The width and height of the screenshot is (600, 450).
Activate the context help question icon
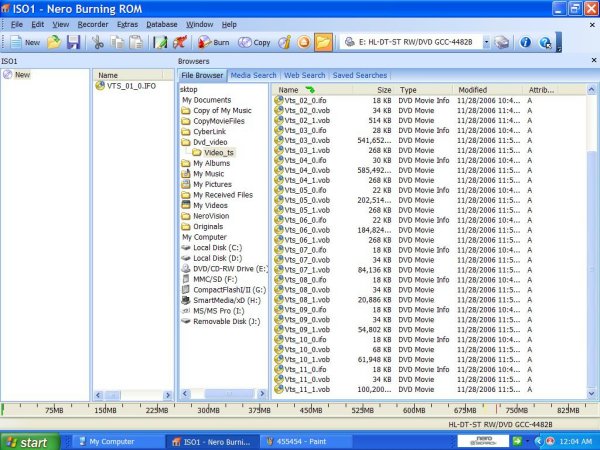click(x=545, y=42)
